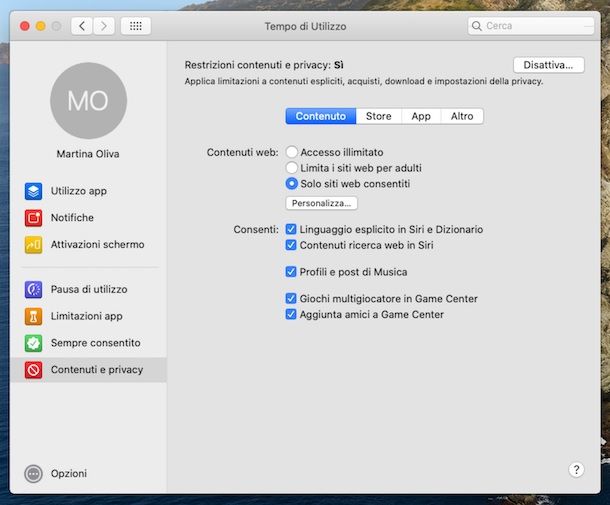The image size is (610, 505).
Task: Open the Utilizzo app icon in sidebar
Action: (x=33, y=191)
